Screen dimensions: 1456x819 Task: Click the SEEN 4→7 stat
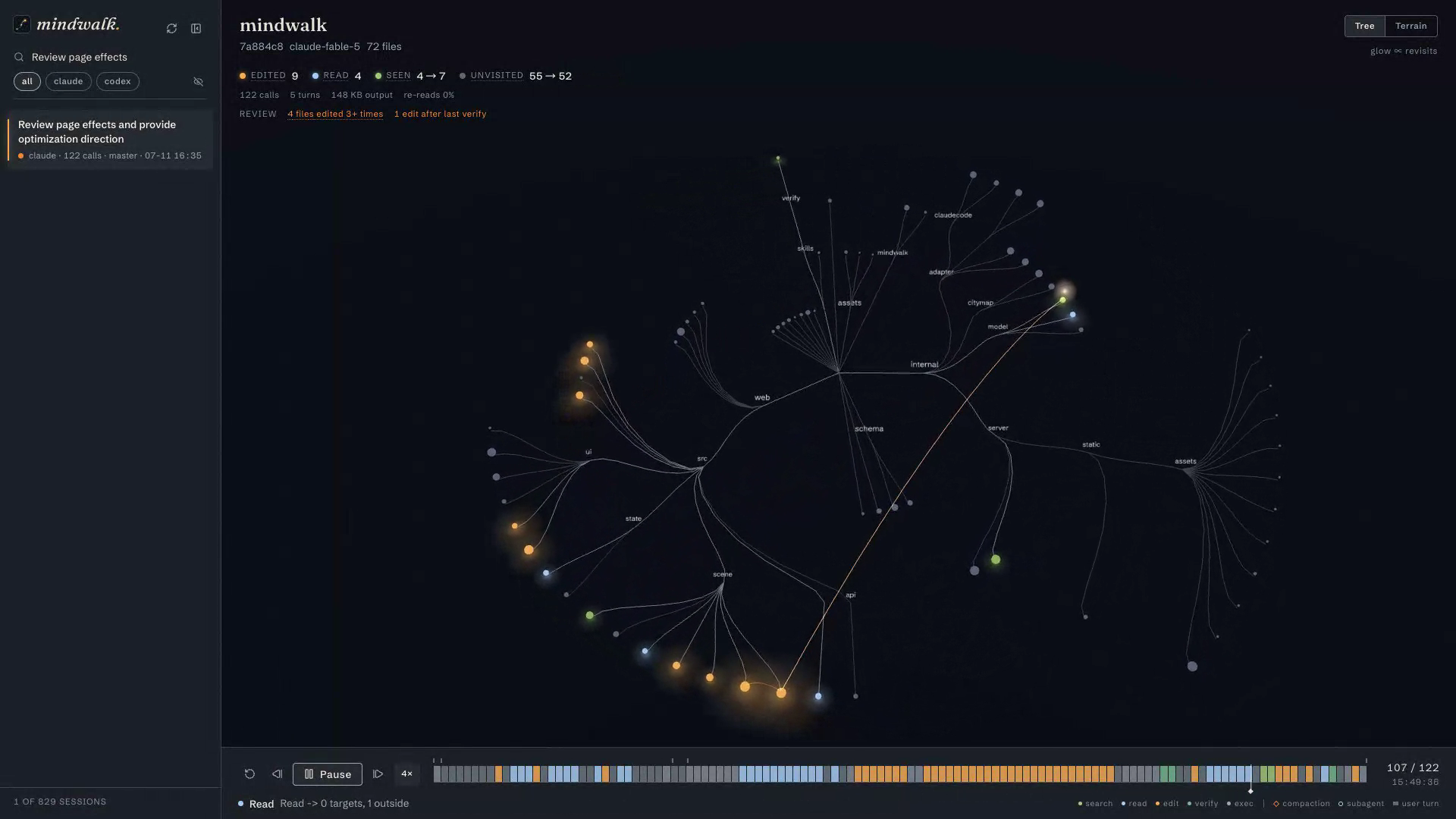pyautogui.click(x=410, y=76)
